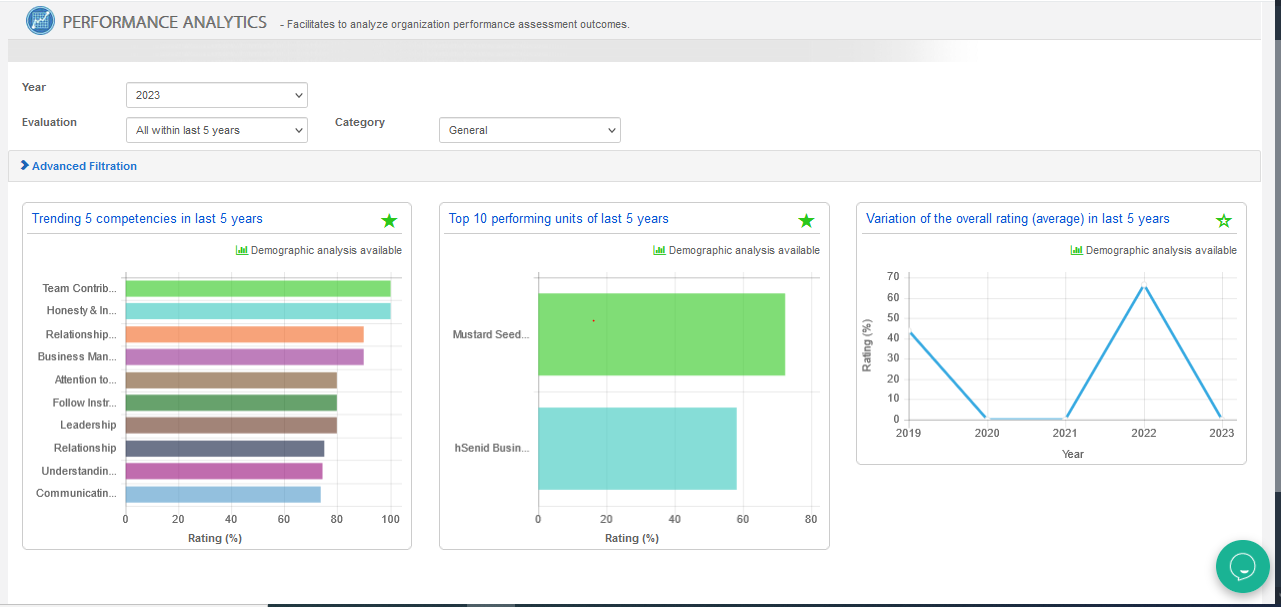Open Trending 5 competencies chart title link
Screen dimensions: 1281x607
147,218
